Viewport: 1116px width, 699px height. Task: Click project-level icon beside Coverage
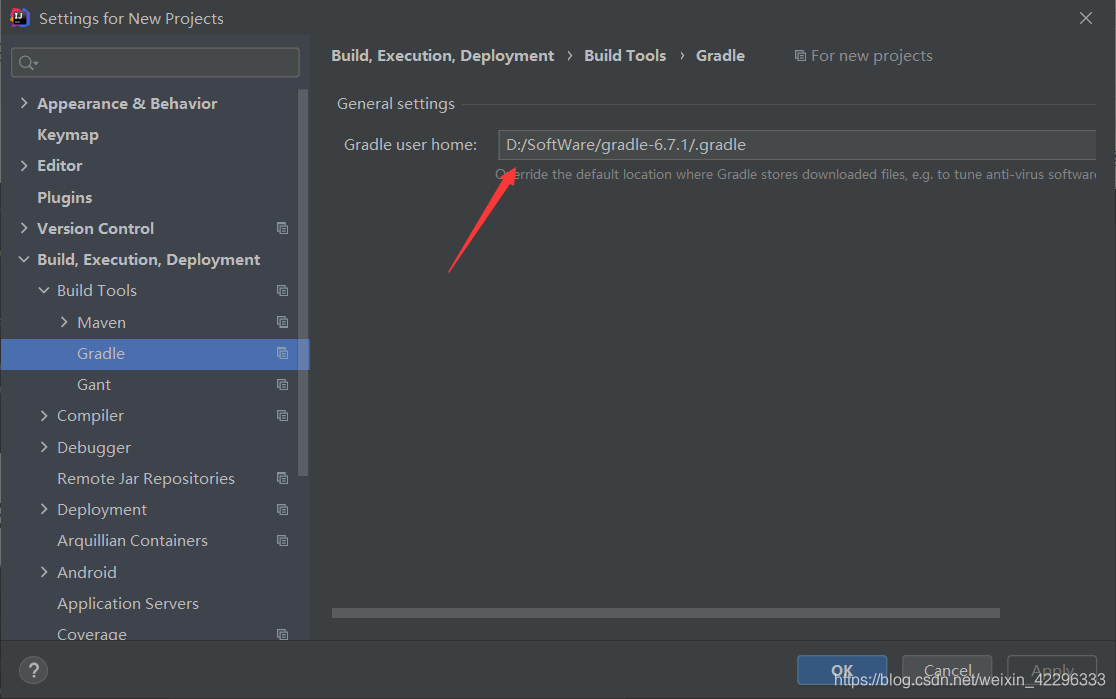283,634
